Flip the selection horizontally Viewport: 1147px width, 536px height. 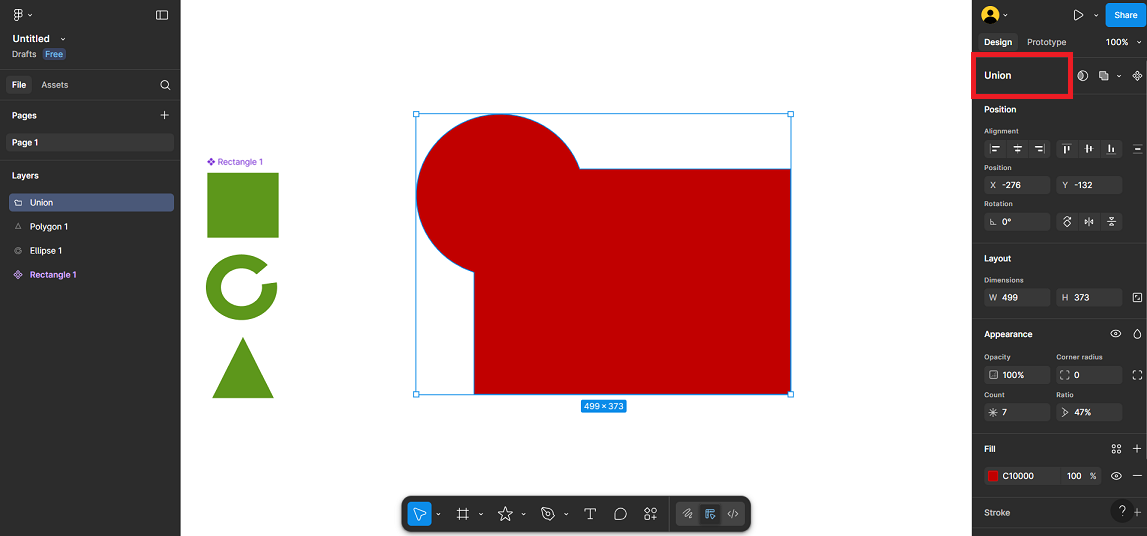(x=1089, y=222)
